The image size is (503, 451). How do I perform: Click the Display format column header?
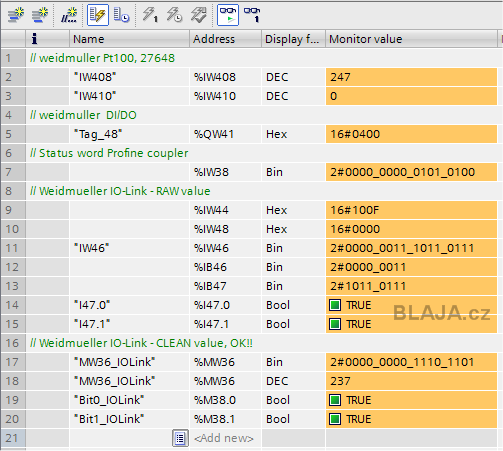293,39
